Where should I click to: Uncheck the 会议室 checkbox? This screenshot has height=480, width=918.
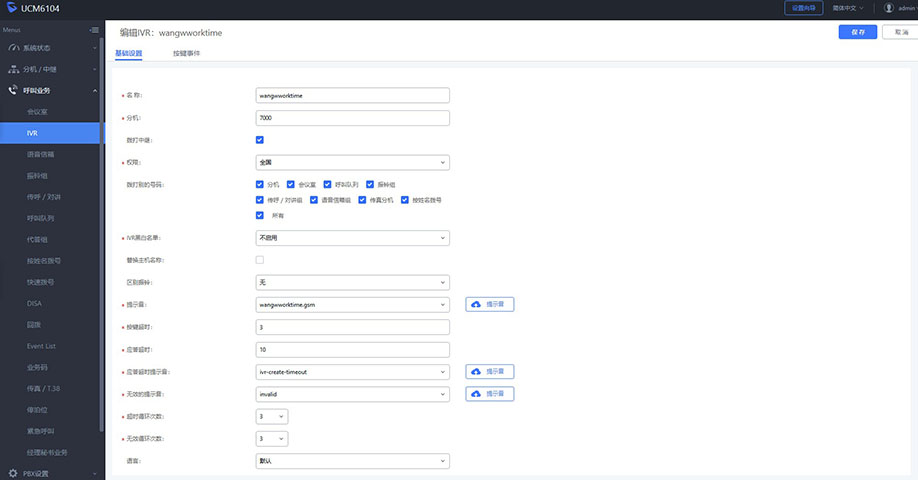(290, 184)
